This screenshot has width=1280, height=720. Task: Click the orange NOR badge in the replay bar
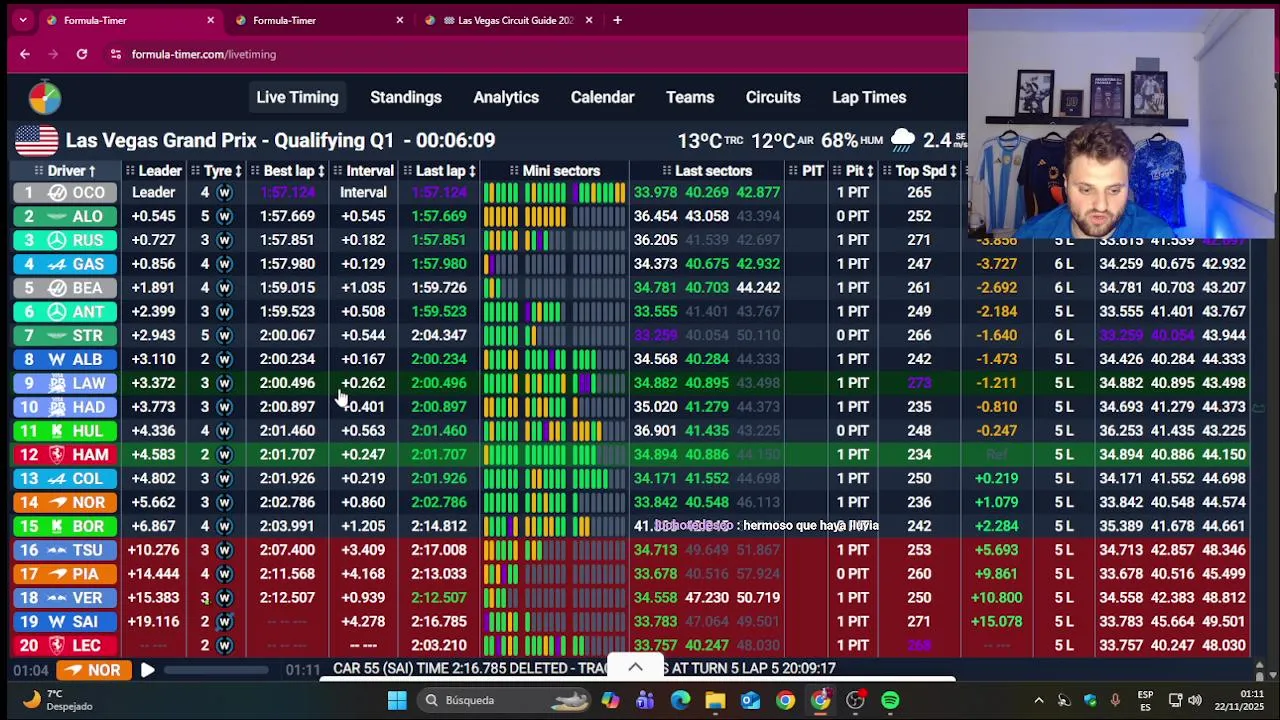point(93,670)
